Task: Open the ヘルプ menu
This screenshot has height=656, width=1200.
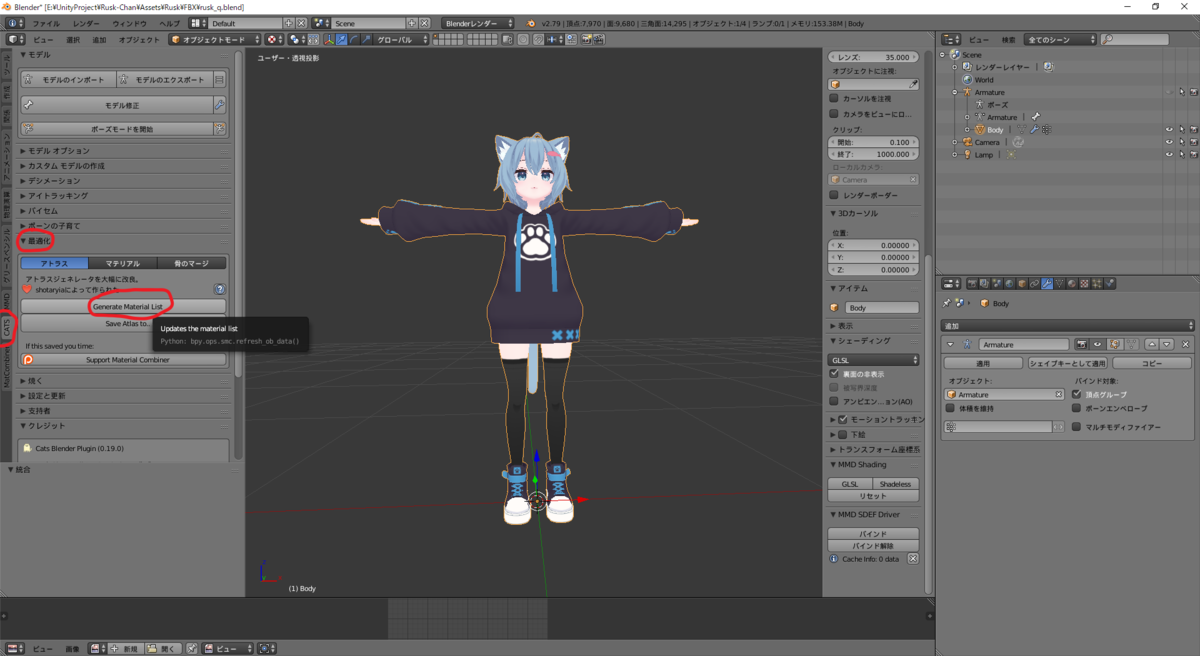Action: pyautogui.click(x=170, y=22)
